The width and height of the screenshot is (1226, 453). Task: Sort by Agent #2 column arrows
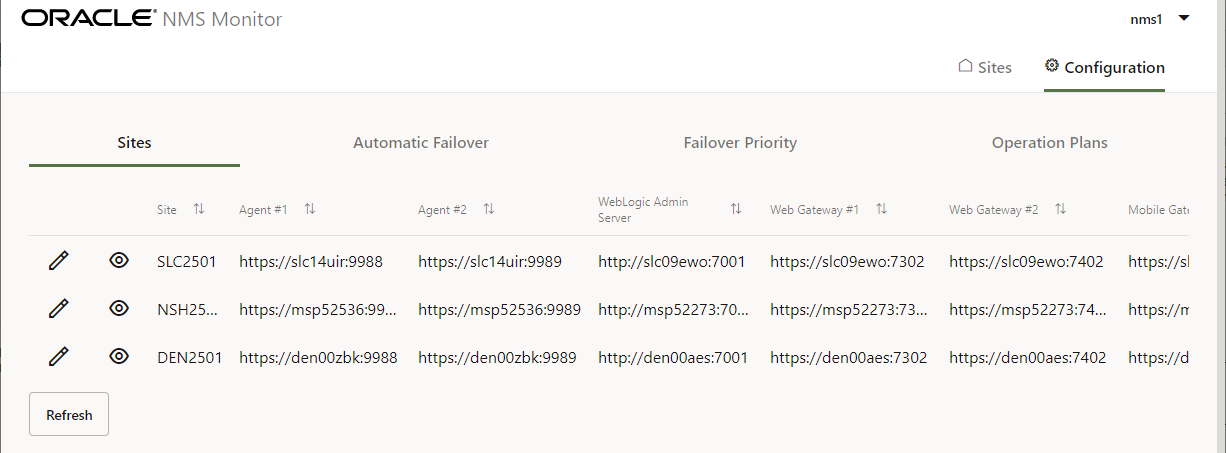point(489,209)
